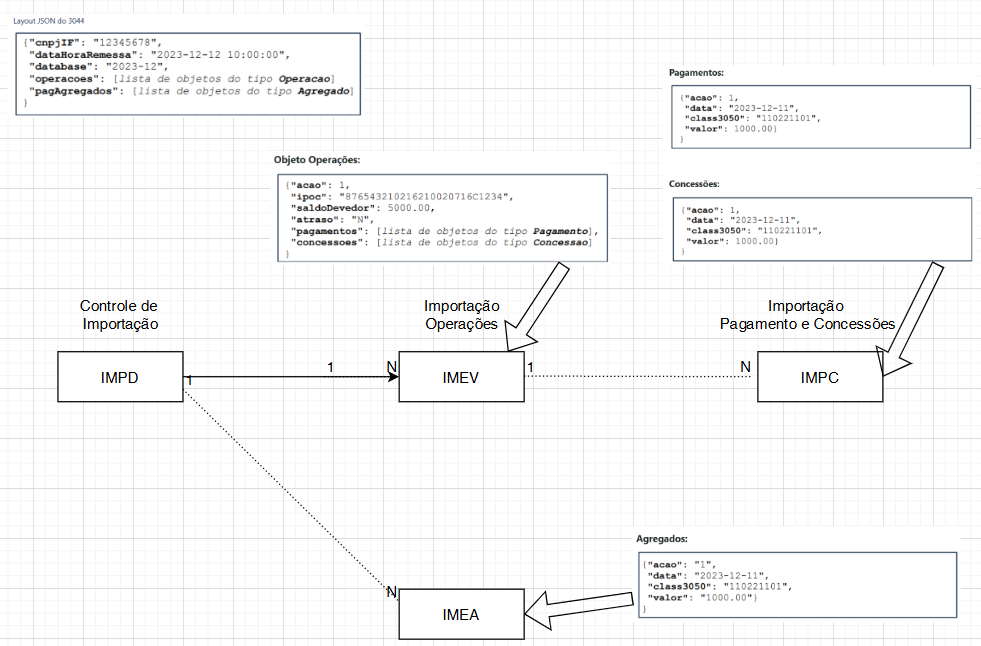Select the Objeto Operações JSON box
Screen dimensions: 981x646
[442, 218]
